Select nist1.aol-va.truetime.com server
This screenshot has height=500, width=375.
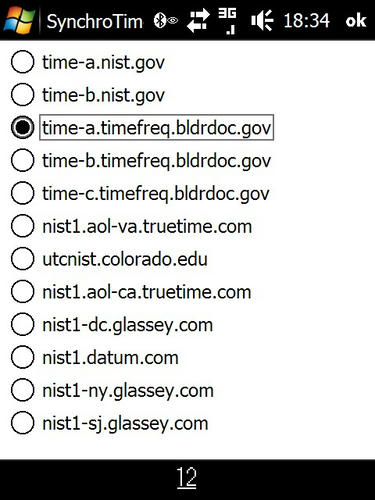click(131, 226)
